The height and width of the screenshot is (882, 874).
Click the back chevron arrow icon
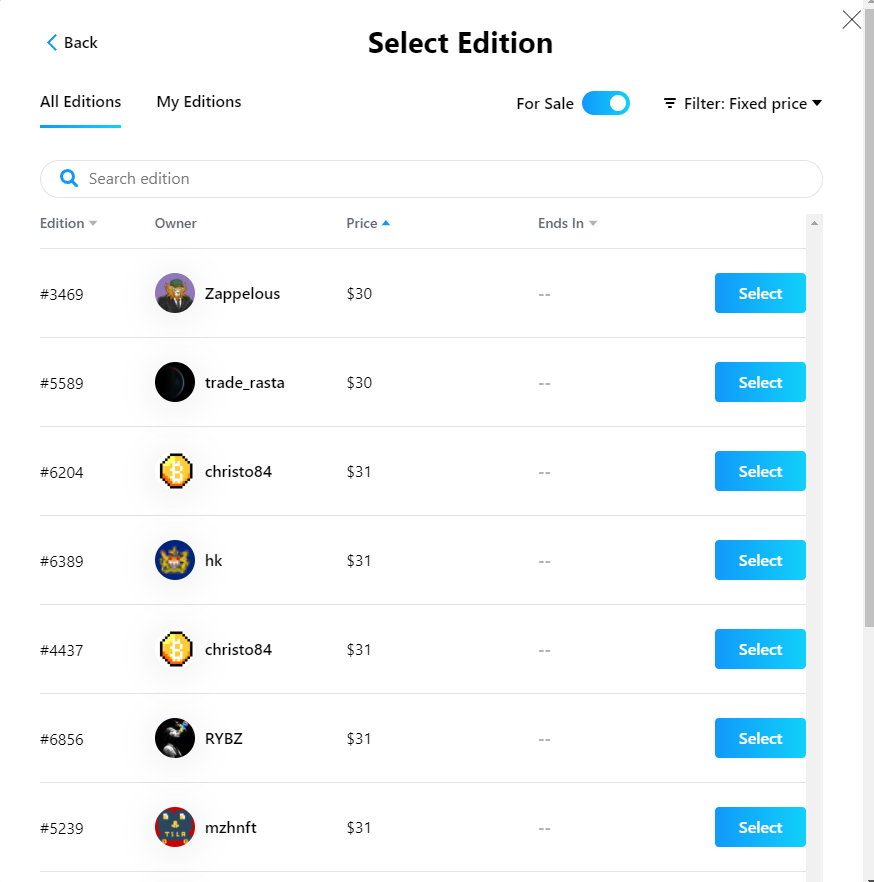coord(52,42)
